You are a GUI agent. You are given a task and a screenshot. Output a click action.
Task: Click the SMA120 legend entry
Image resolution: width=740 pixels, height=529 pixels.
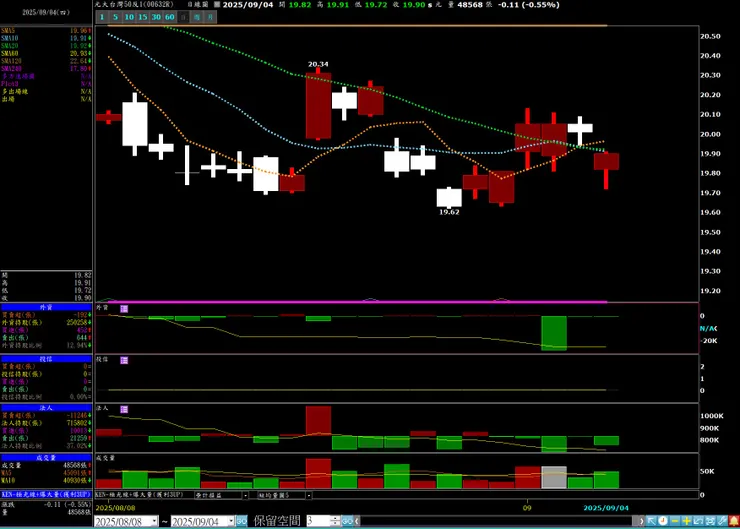point(46,61)
